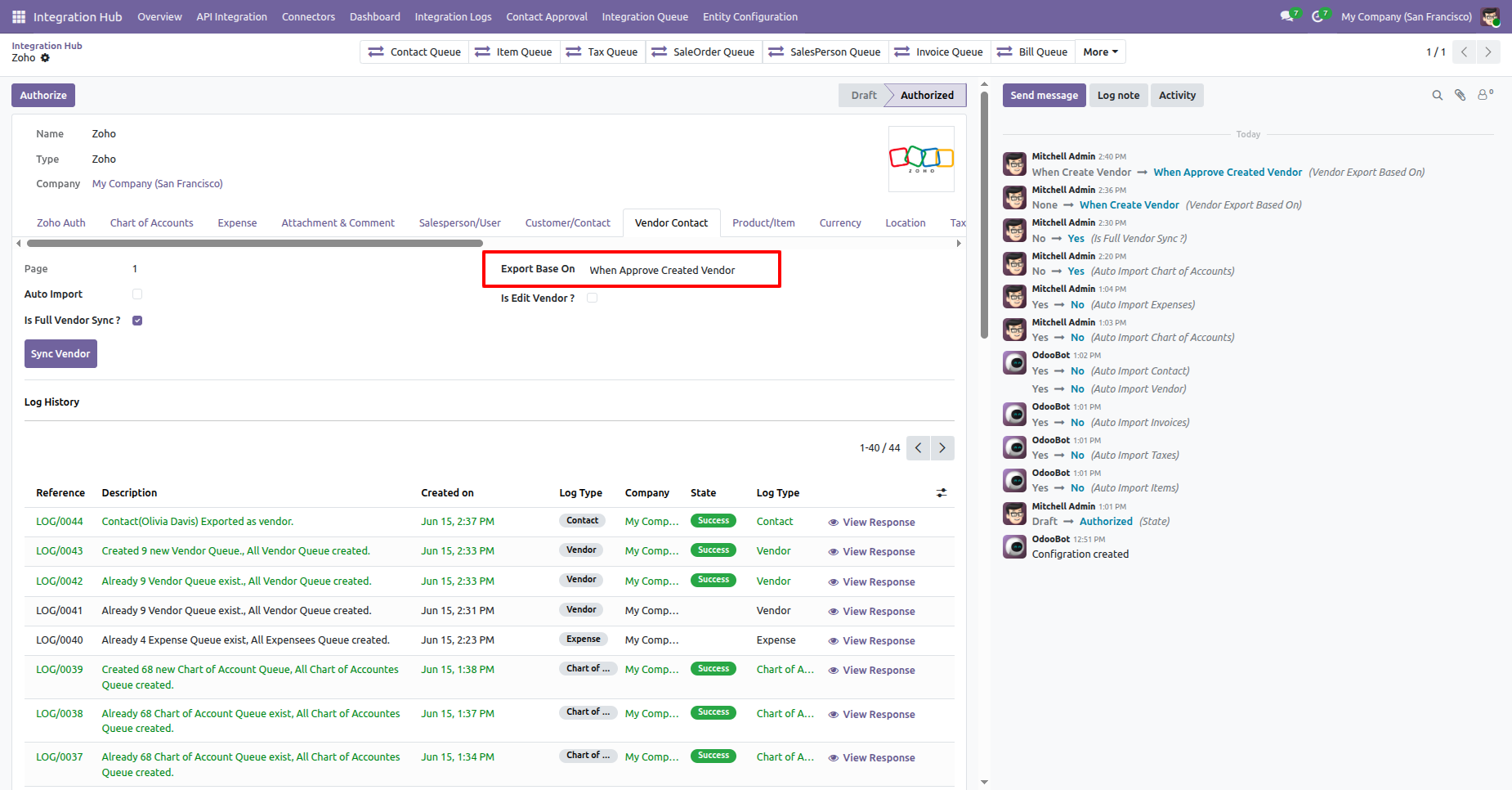Switch to the Currency tab

(840, 223)
